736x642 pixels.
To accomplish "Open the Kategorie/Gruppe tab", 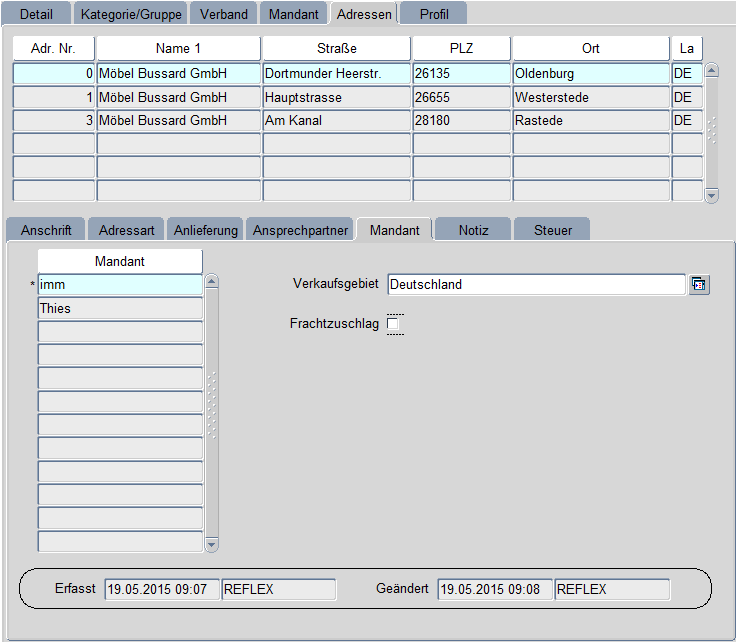I will 131,15.
